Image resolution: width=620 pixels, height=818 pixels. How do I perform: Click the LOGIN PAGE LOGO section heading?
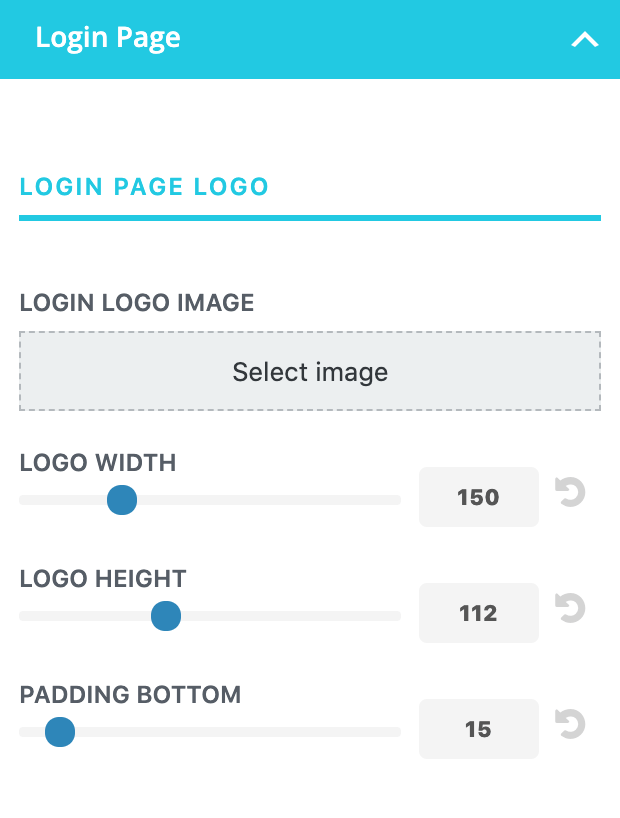tap(144, 187)
